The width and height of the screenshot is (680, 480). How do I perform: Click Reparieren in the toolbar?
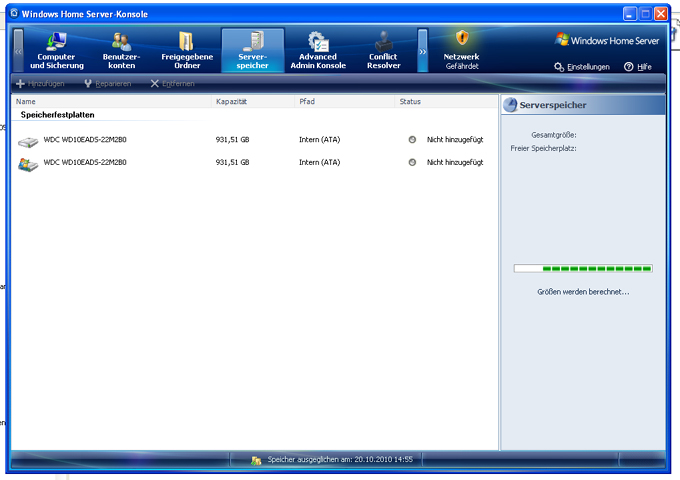pyautogui.click(x=107, y=83)
